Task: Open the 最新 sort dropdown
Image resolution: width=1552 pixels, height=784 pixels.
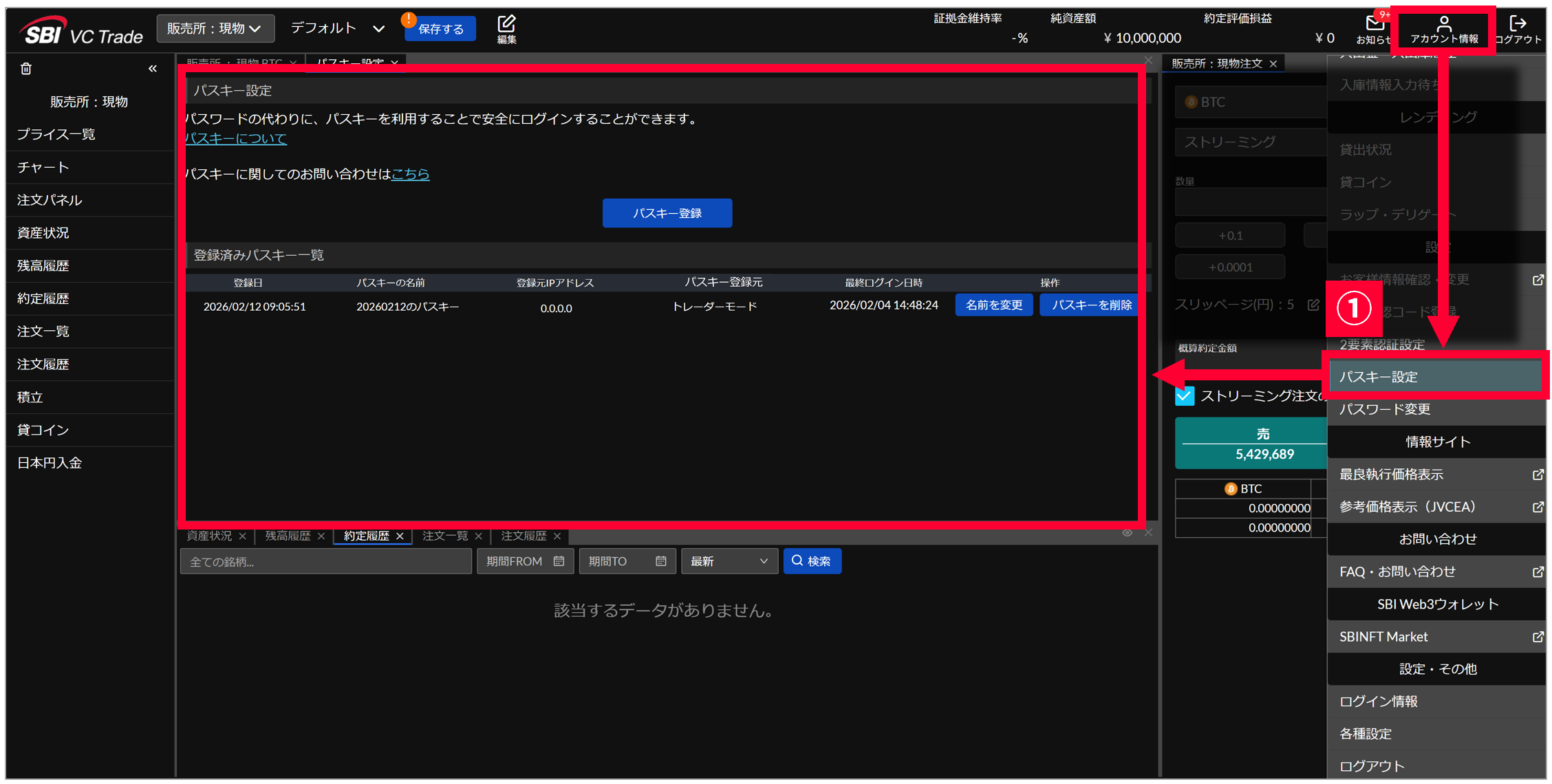Action: click(729, 561)
